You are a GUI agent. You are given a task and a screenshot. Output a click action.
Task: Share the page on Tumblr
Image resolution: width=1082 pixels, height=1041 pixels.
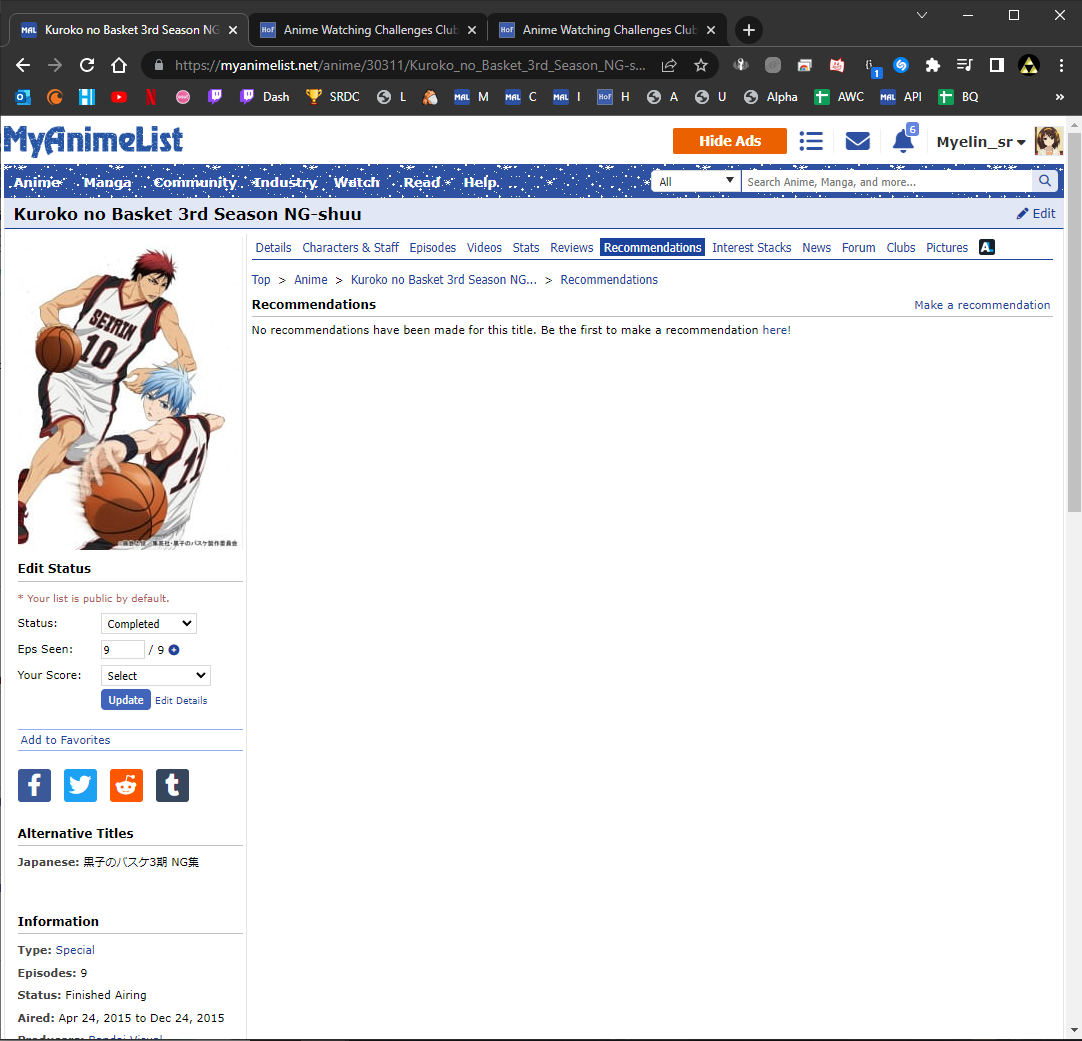click(173, 785)
